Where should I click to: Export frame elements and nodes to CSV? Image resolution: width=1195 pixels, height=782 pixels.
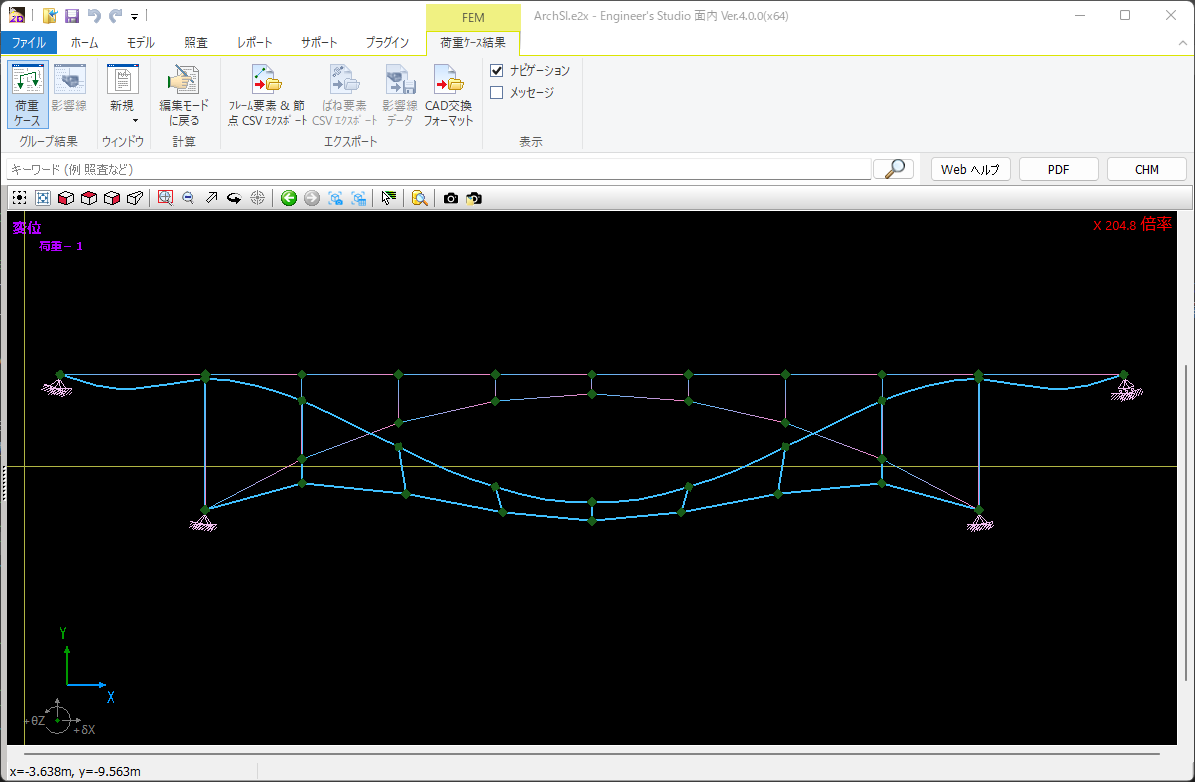coord(267,95)
